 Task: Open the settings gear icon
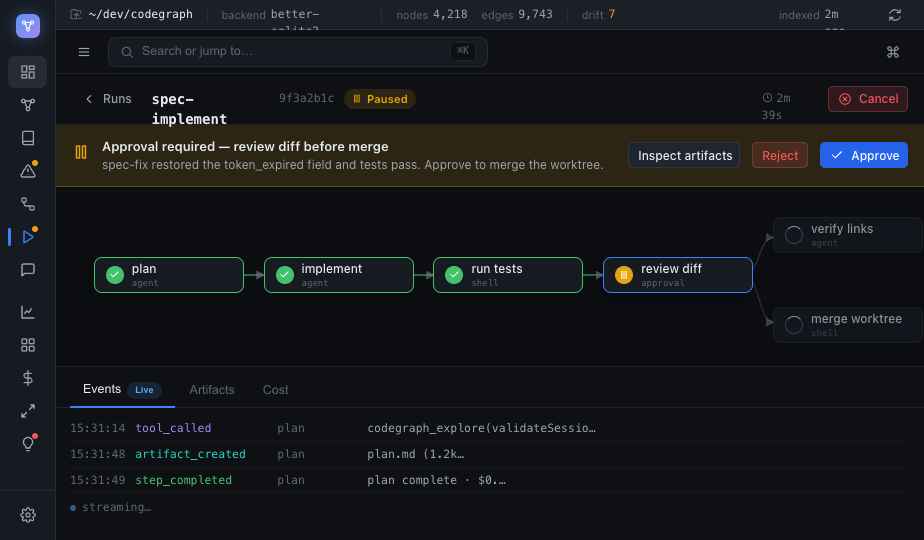pyautogui.click(x=28, y=515)
